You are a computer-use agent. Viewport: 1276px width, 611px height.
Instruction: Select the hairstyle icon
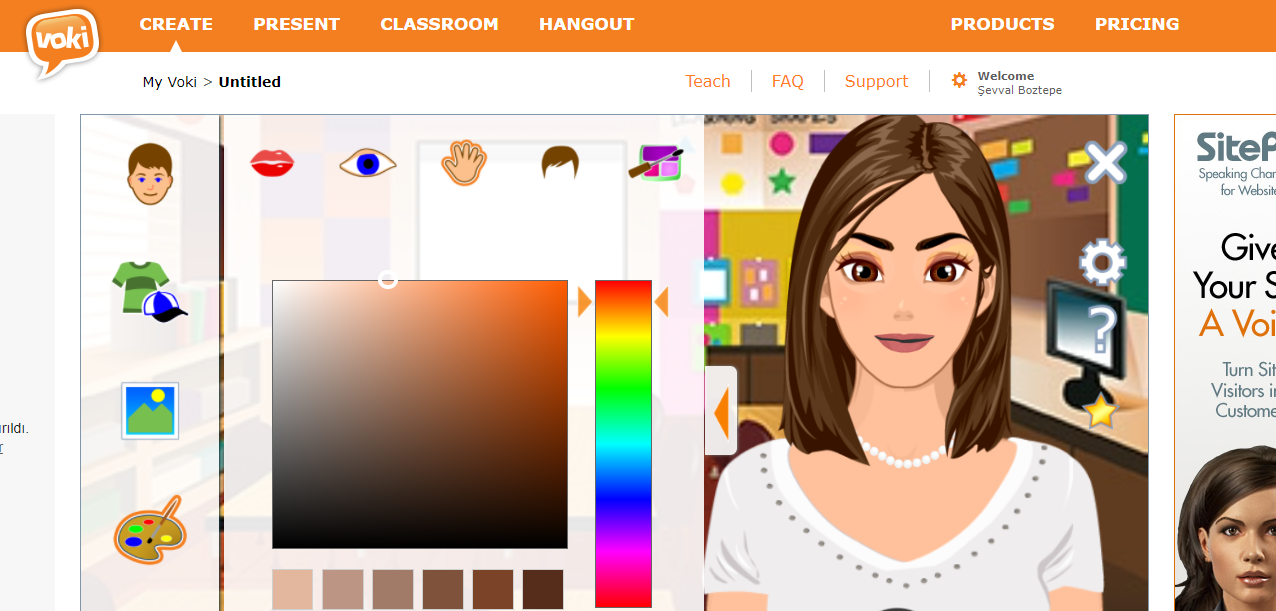pyautogui.click(x=559, y=163)
